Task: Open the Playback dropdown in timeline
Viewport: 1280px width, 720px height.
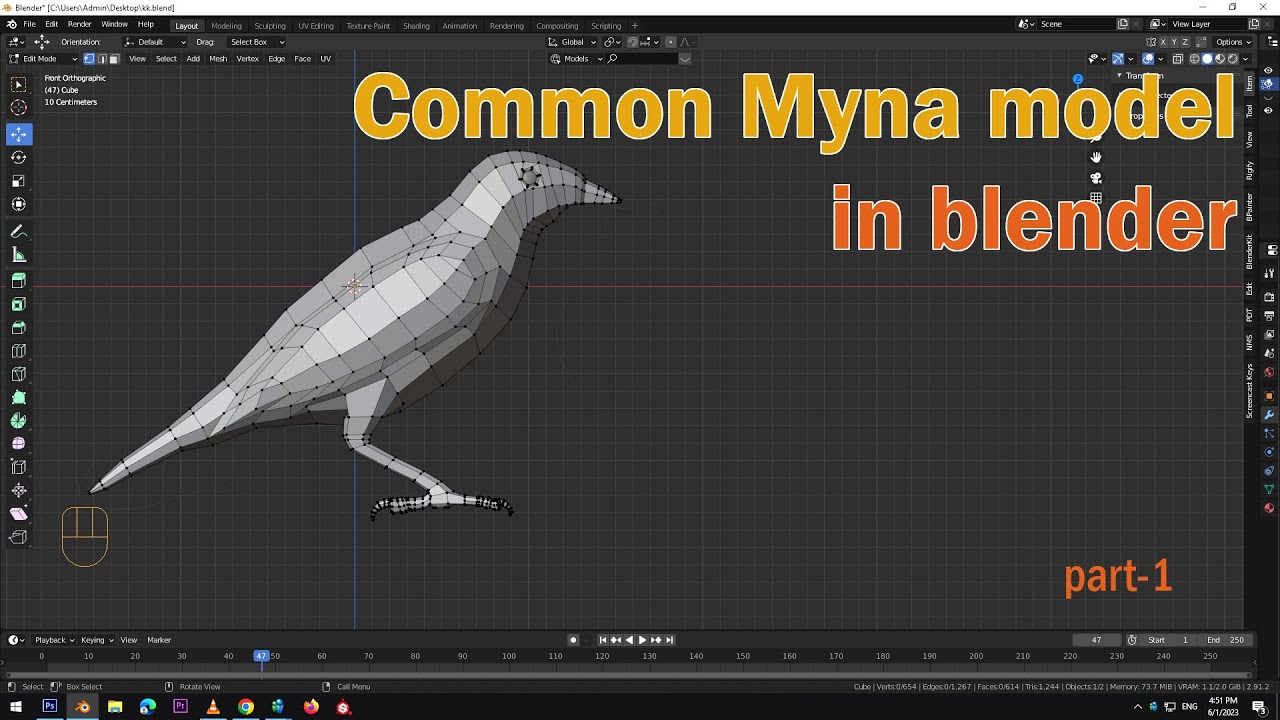Action: [x=54, y=640]
